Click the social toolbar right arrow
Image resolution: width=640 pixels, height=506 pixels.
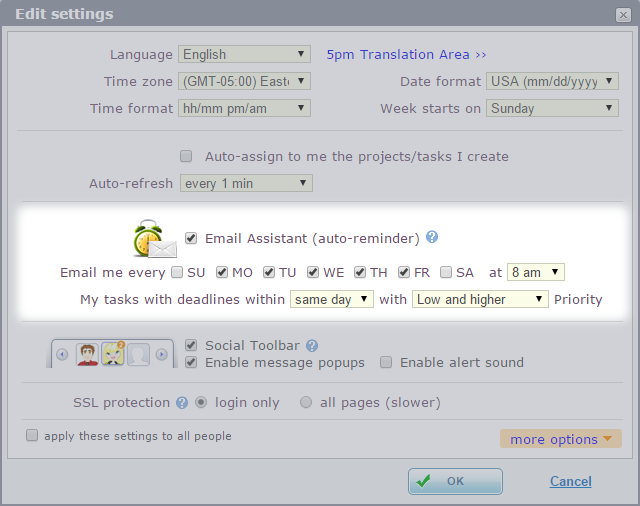point(162,355)
